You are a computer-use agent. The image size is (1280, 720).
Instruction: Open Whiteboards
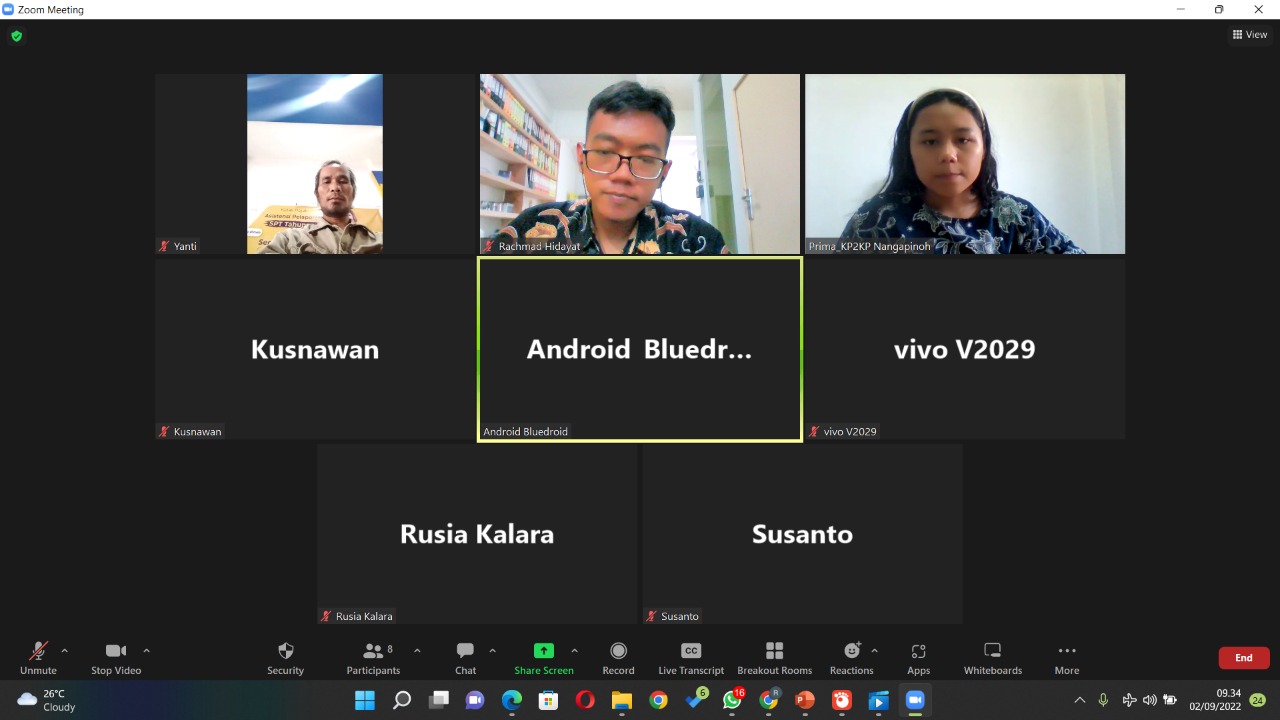[992, 652]
